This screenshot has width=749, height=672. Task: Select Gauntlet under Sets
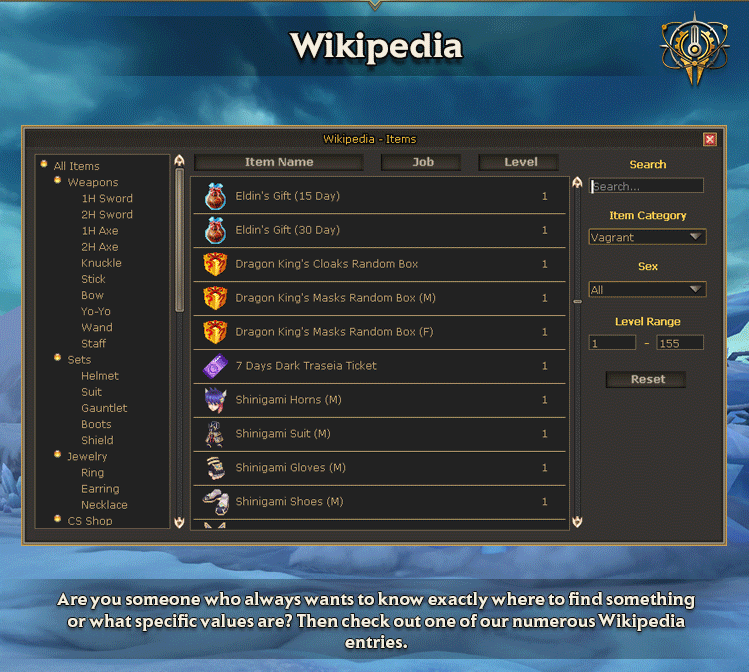[x=104, y=408]
